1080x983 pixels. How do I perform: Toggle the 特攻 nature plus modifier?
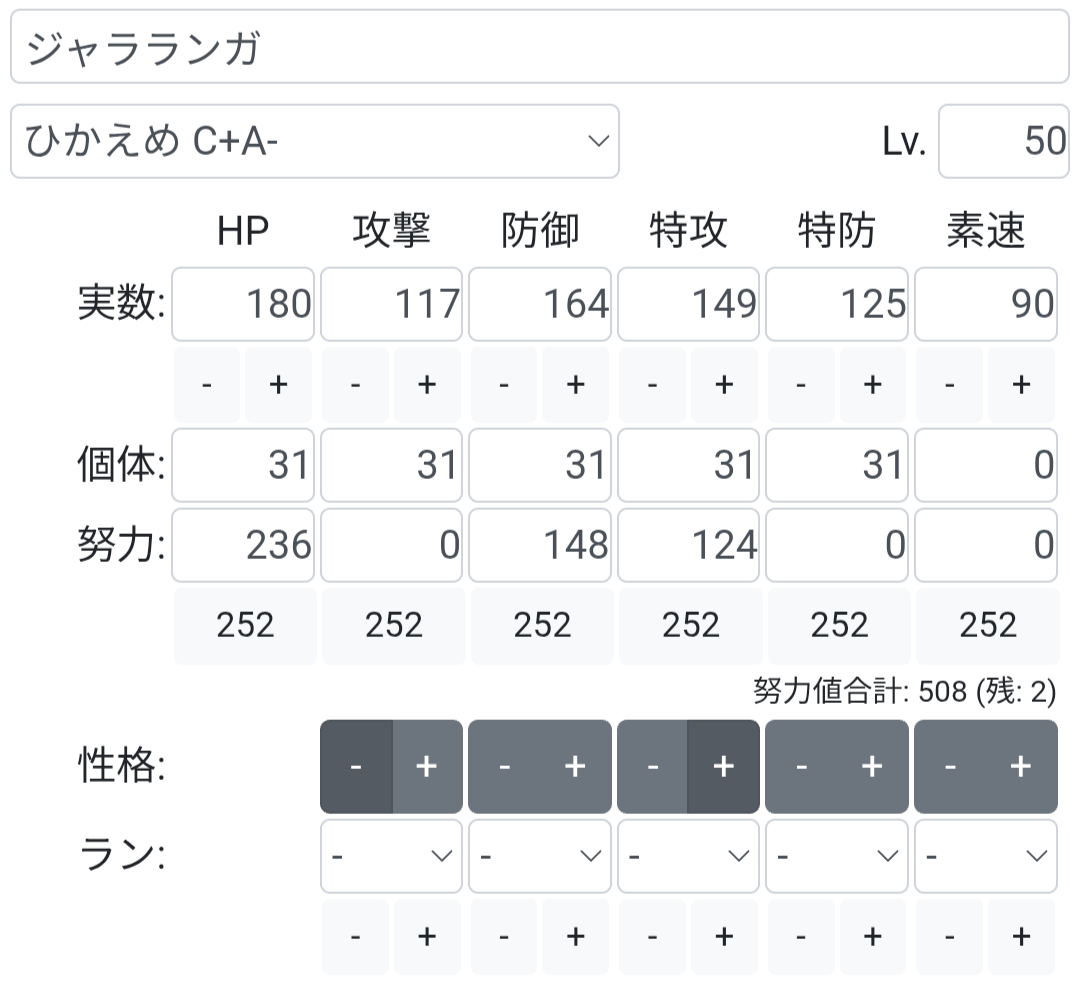click(x=723, y=767)
